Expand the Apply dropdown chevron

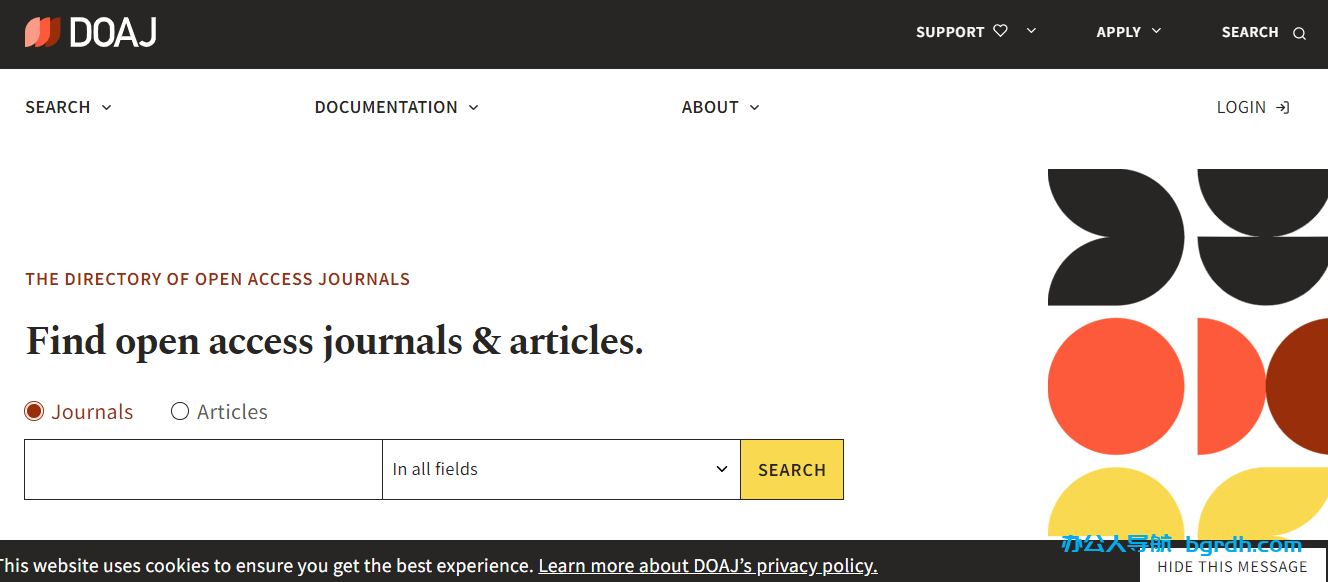click(x=1157, y=31)
